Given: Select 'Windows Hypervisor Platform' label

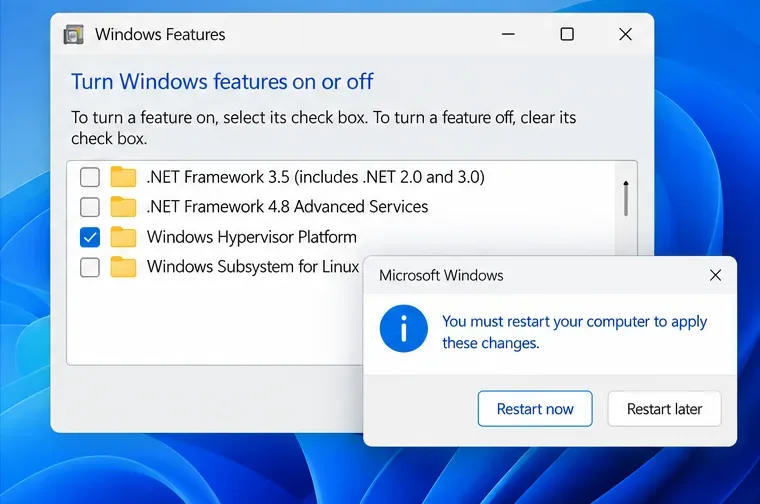Looking at the screenshot, I should (252, 237).
